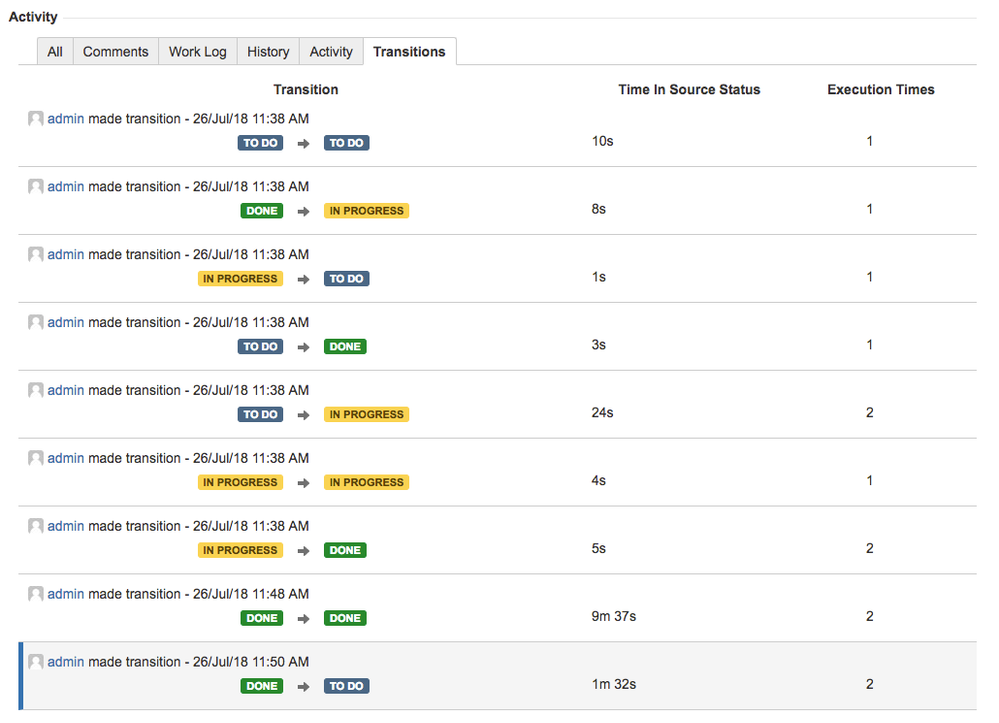The height and width of the screenshot is (723, 999).
Task: Switch to the History tab
Action: tap(268, 52)
